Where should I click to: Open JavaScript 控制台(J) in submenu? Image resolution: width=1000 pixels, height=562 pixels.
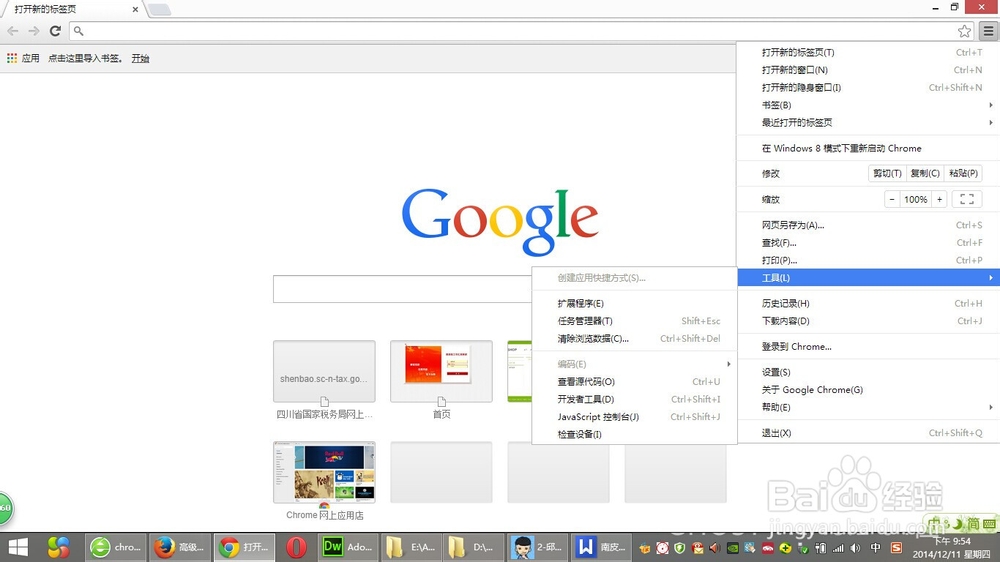pyautogui.click(x=635, y=417)
